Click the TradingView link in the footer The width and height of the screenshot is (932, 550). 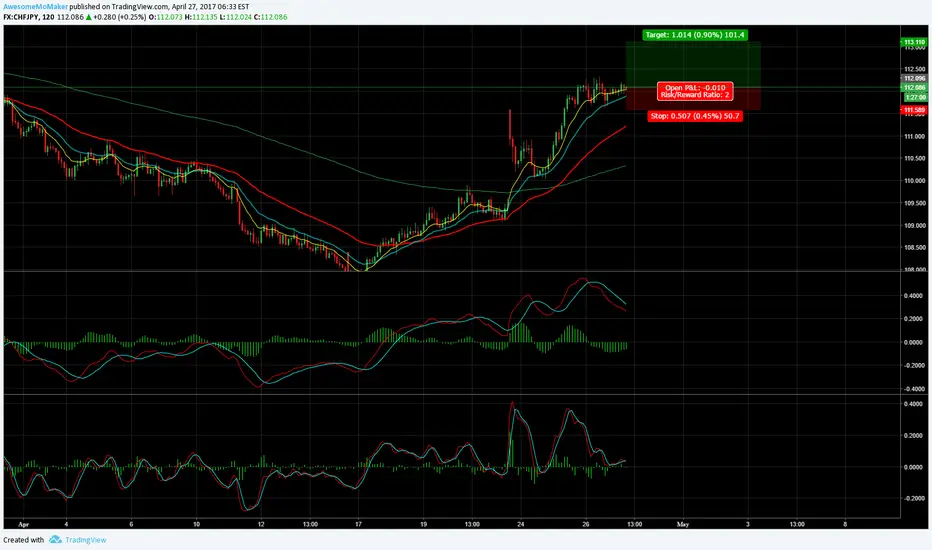tap(86, 540)
